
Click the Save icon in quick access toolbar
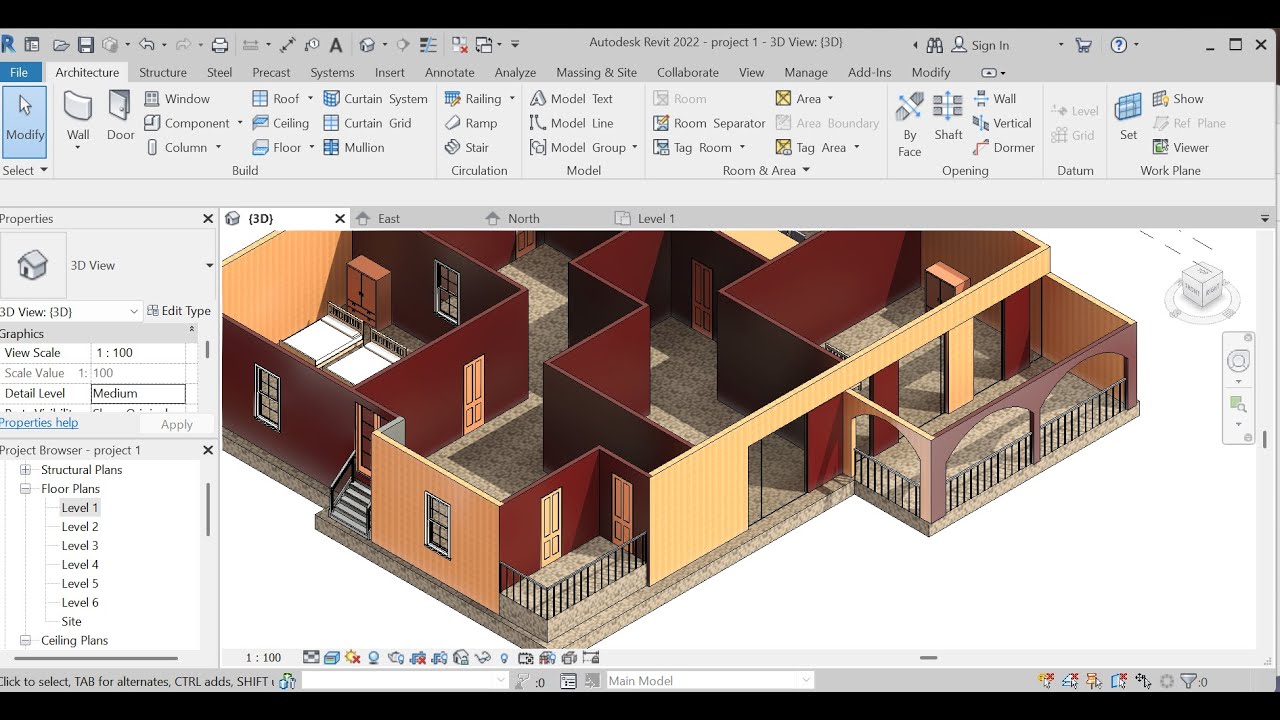(86, 45)
